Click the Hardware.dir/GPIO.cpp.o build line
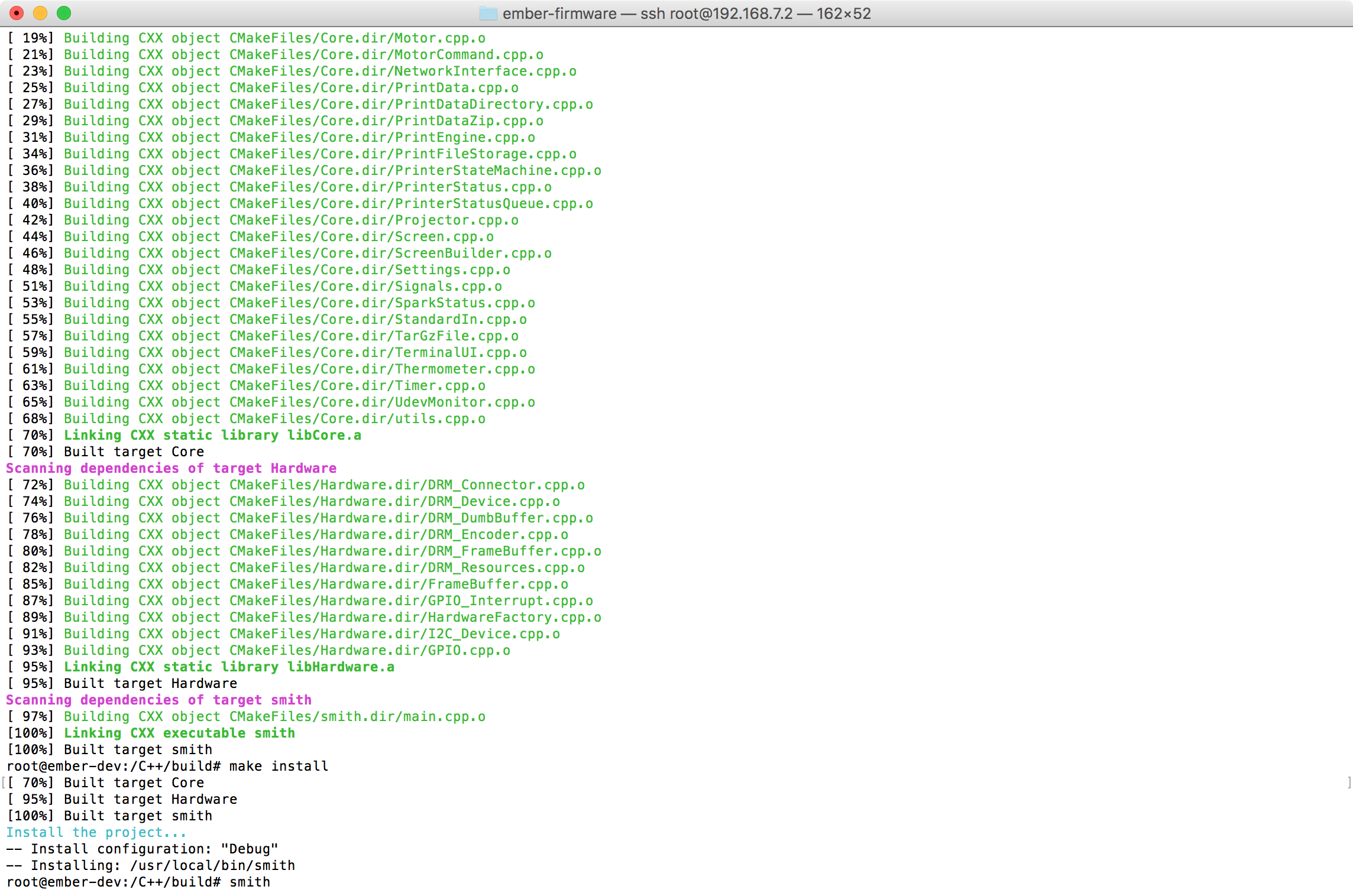 [x=258, y=650]
